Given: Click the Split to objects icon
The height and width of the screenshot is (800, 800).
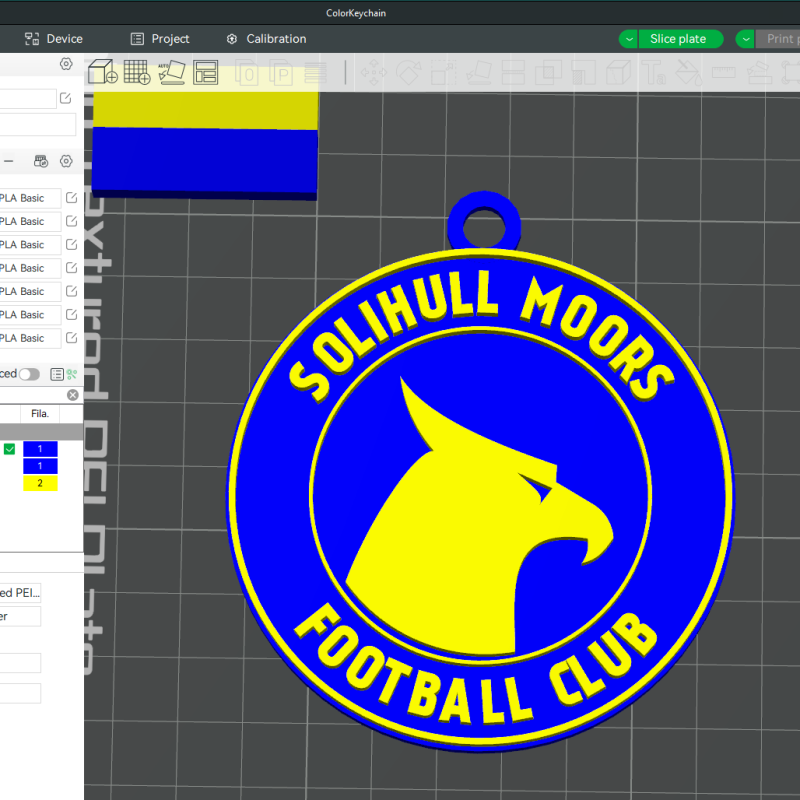Looking at the screenshot, I should tap(246, 73).
